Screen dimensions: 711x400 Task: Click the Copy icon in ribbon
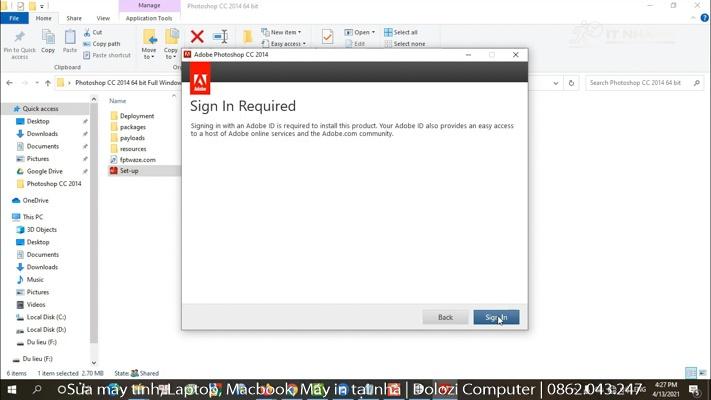click(x=48, y=42)
